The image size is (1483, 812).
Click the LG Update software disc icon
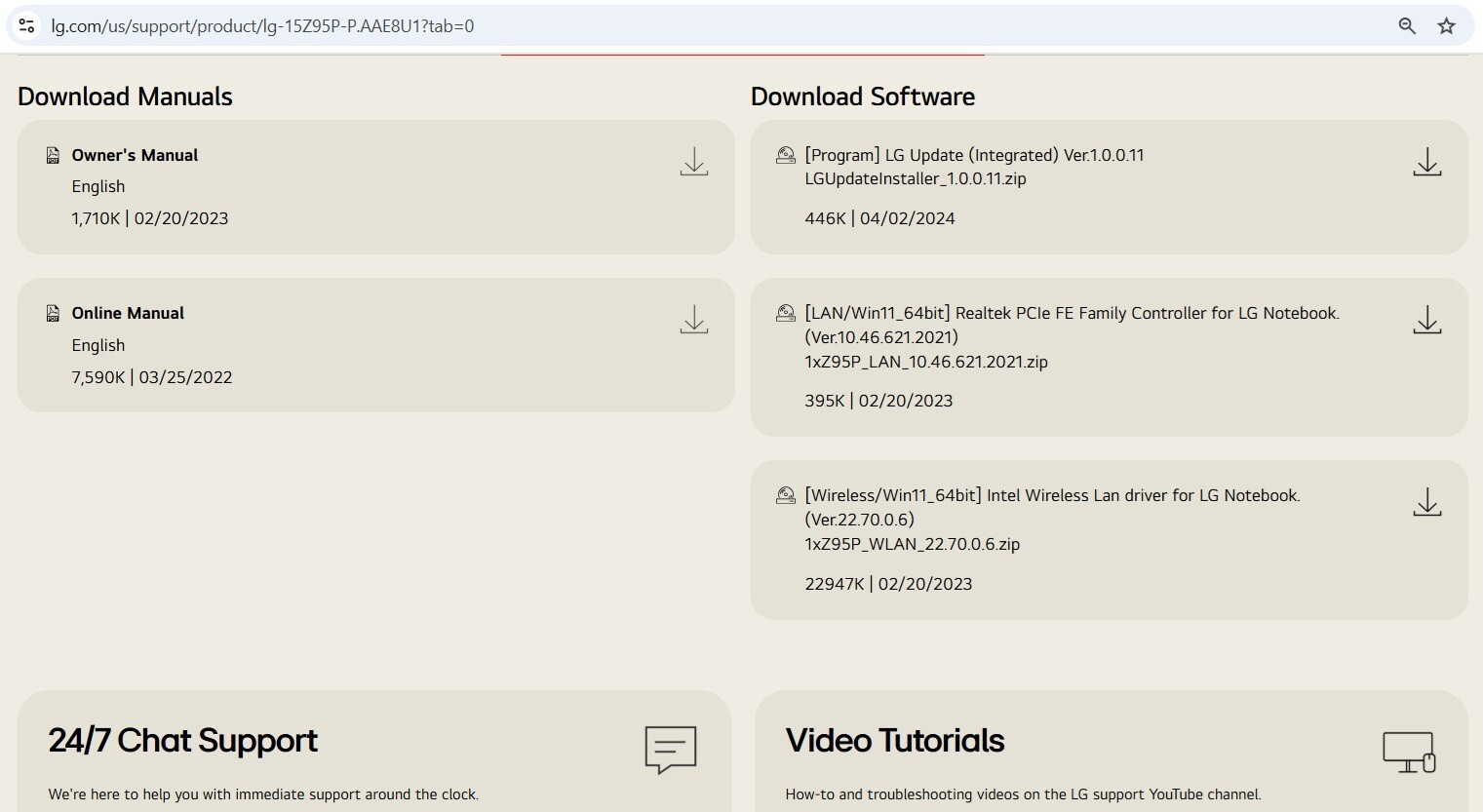785,155
